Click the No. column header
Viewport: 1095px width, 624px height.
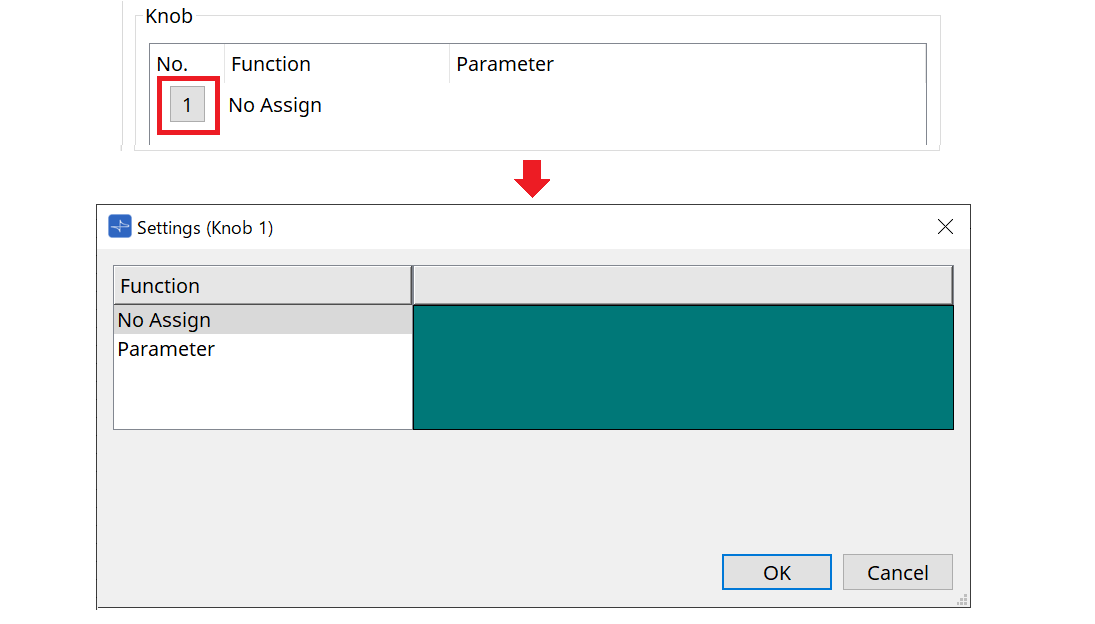click(172, 64)
